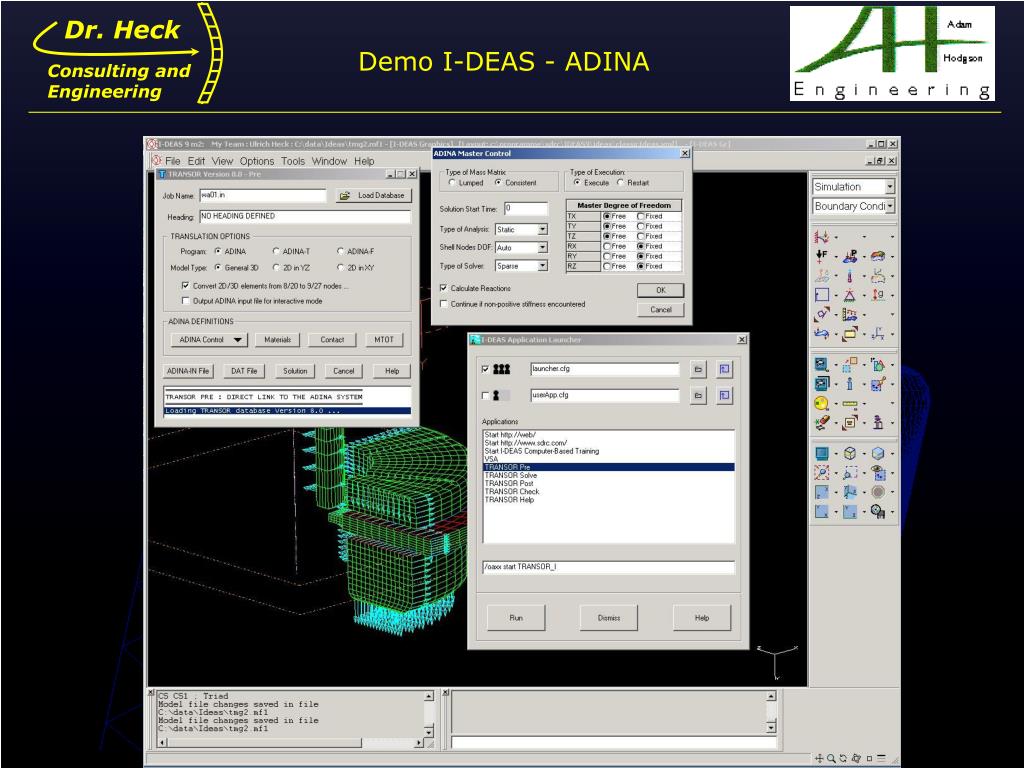Click the edit icon next to userApp.cfg
This screenshot has width=1024, height=768.
tap(724, 396)
